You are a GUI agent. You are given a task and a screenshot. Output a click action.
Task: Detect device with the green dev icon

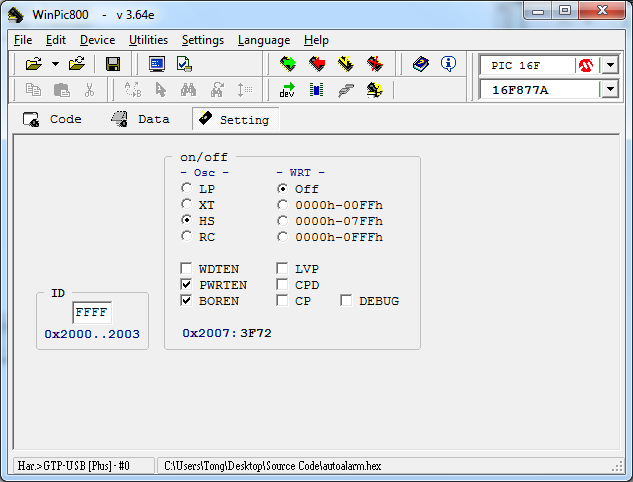(x=287, y=90)
